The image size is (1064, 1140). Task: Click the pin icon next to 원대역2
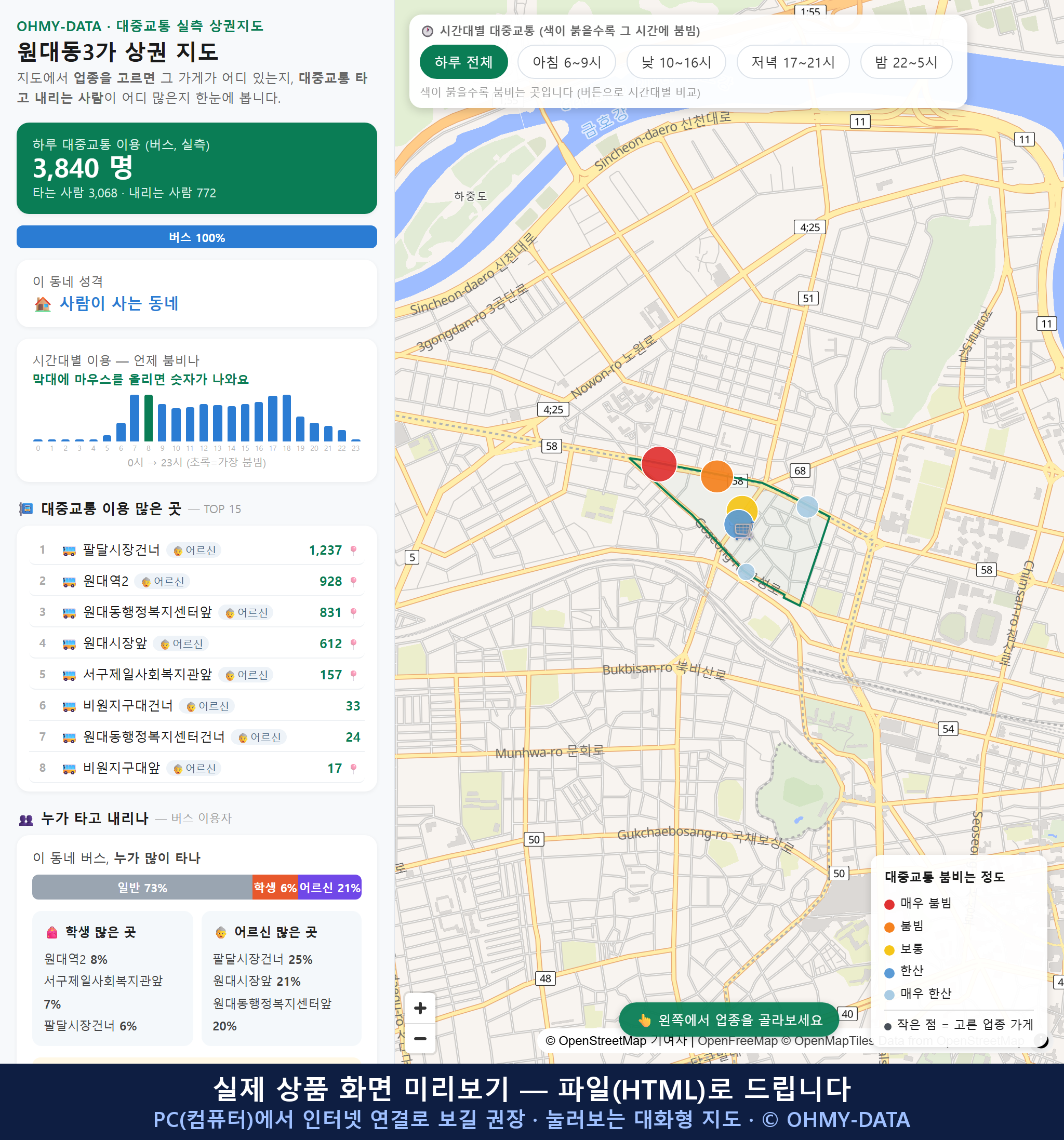(353, 582)
